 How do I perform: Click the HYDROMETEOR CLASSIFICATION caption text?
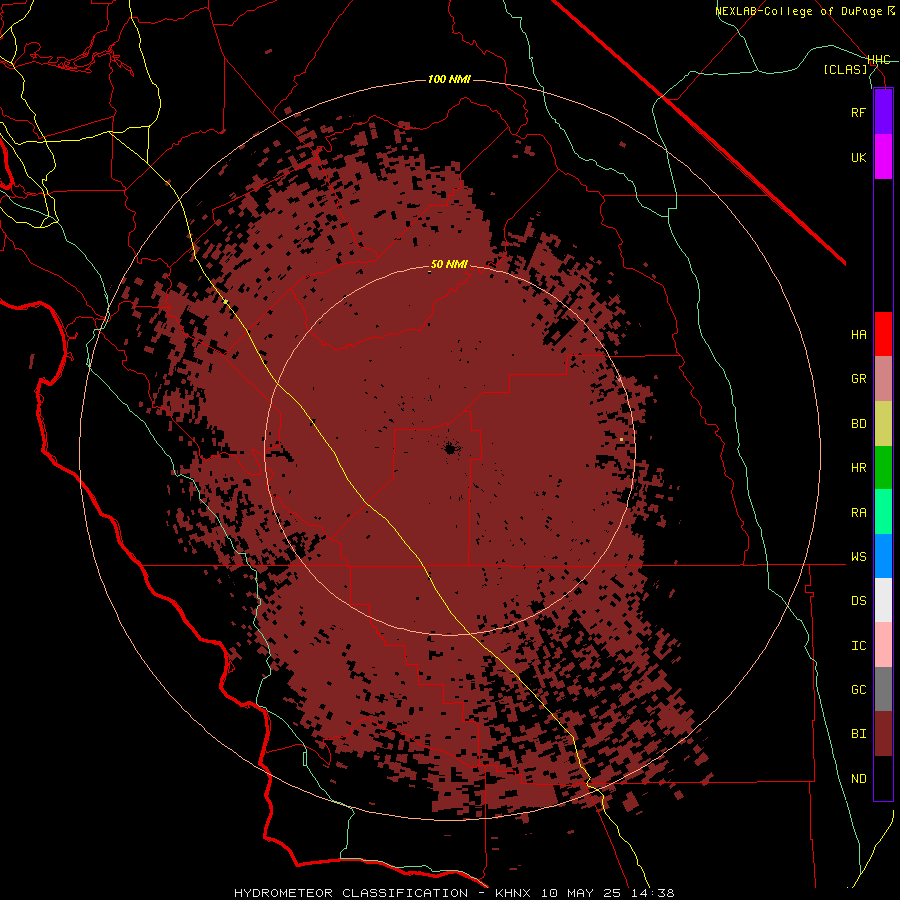[x=351, y=893]
